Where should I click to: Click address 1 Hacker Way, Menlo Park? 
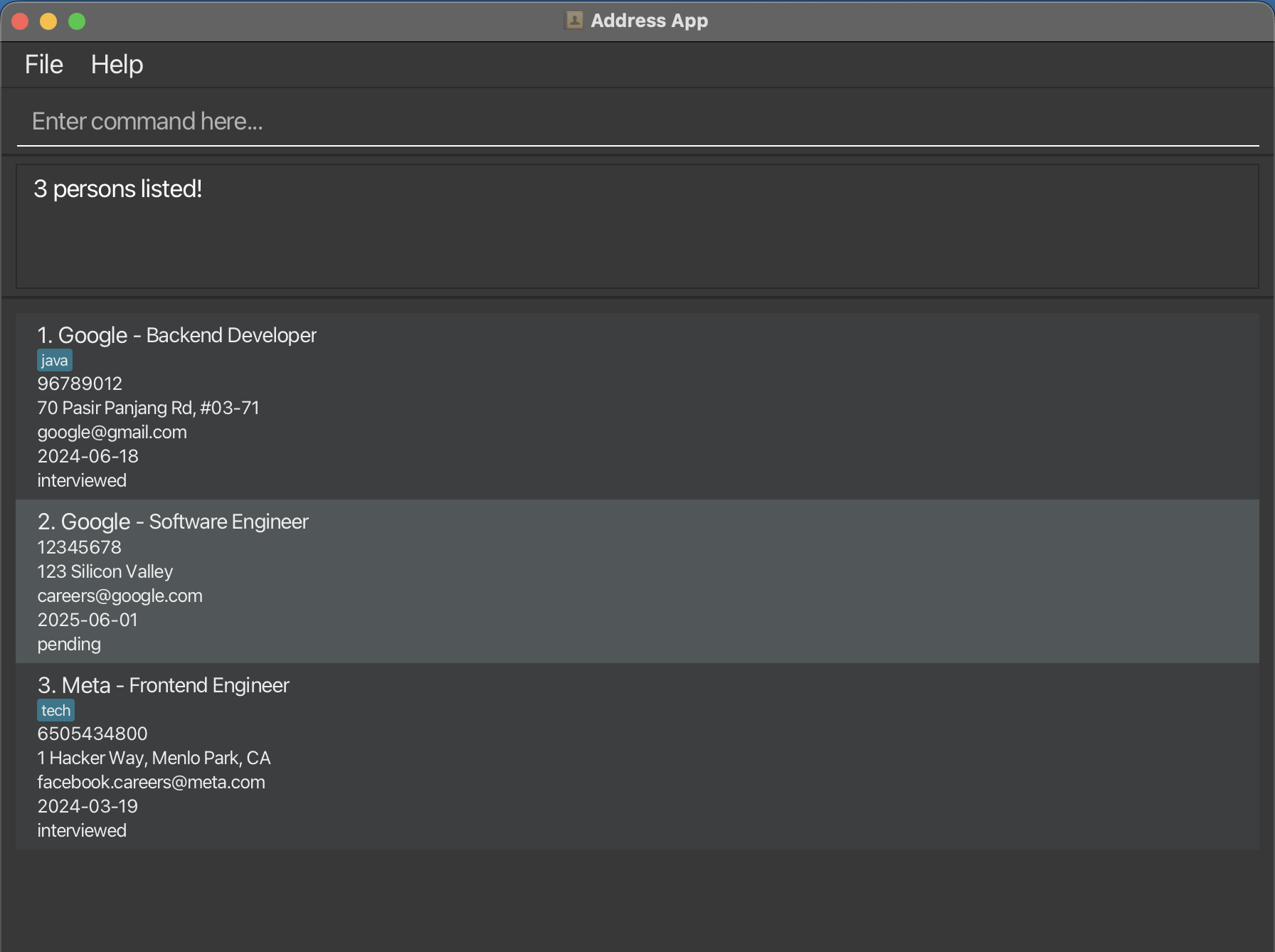pos(154,758)
